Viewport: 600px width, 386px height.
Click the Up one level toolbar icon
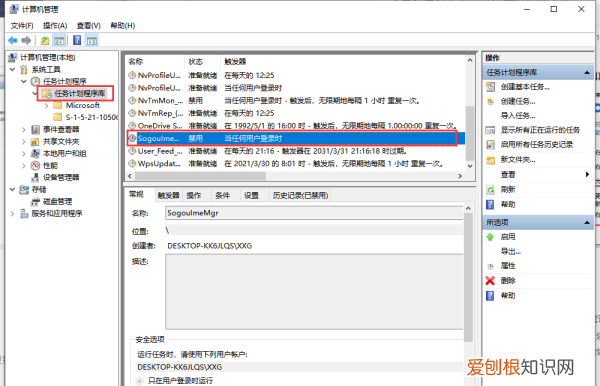(45, 40)
